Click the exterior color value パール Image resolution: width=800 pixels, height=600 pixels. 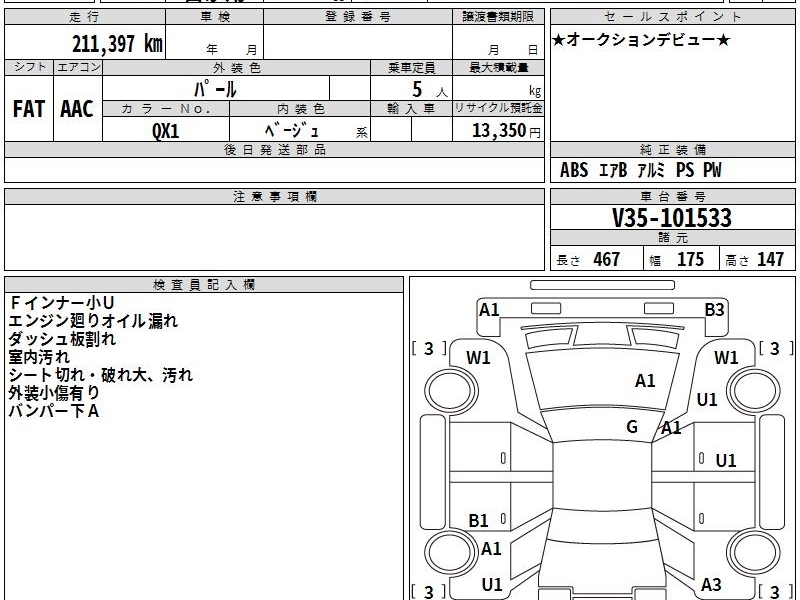215,89
